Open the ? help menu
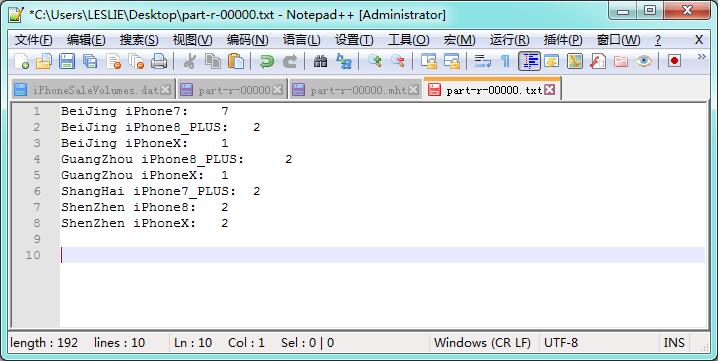The width and height of the screenshot is (718, 361). (658, 40)
